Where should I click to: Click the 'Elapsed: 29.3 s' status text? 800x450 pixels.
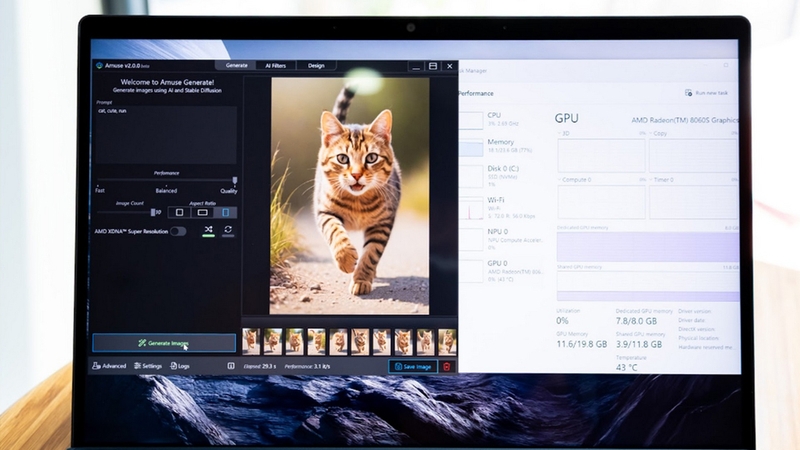260,366
